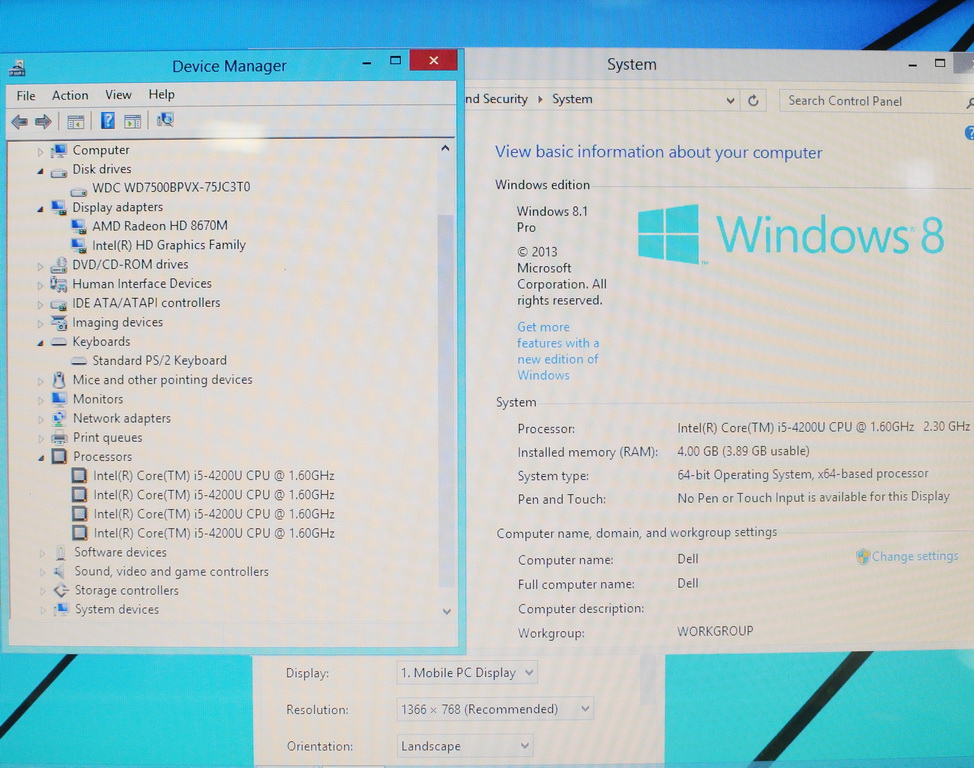Click Scan for hardware changes toolbar icon
Screen dimensions: 974x768
click(165, 119)
